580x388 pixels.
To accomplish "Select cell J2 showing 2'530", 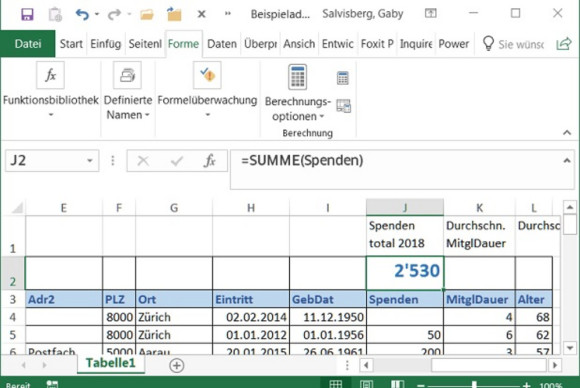I will tap(405, 273).
